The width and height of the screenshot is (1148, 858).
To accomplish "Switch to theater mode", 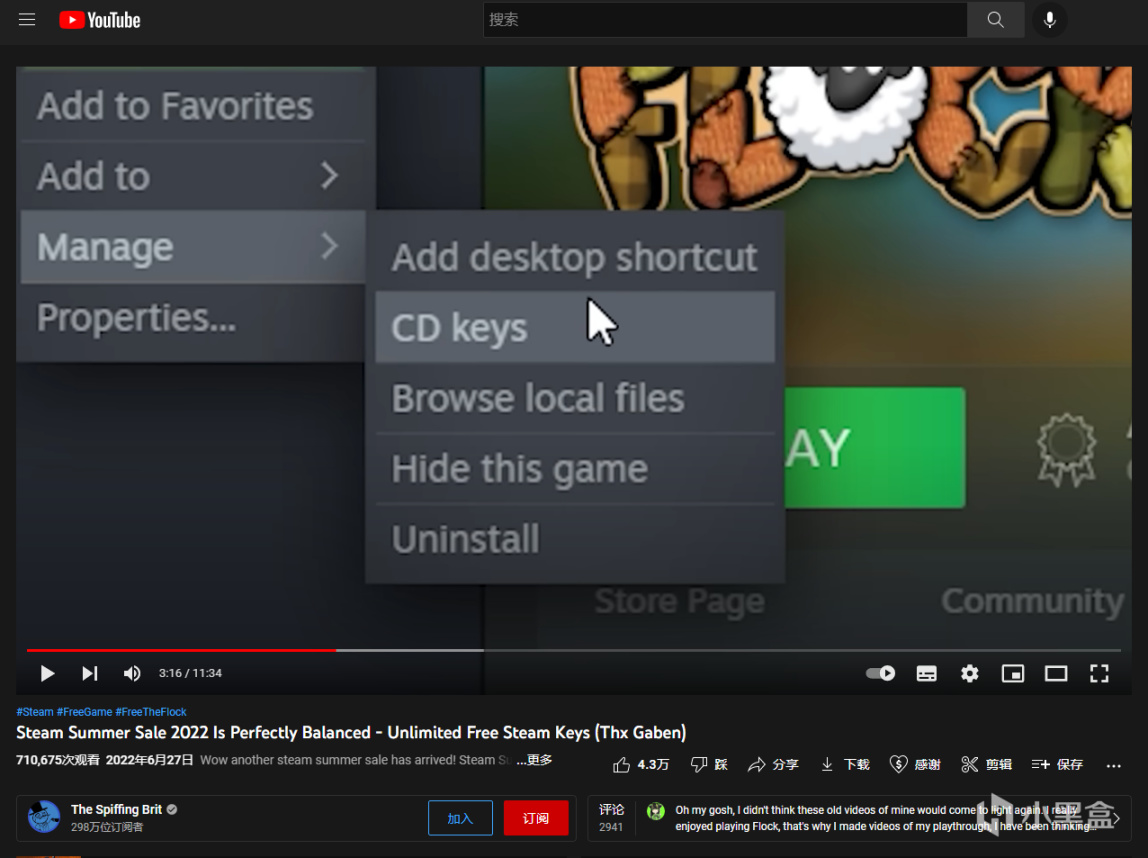I will coord(1056,673).
